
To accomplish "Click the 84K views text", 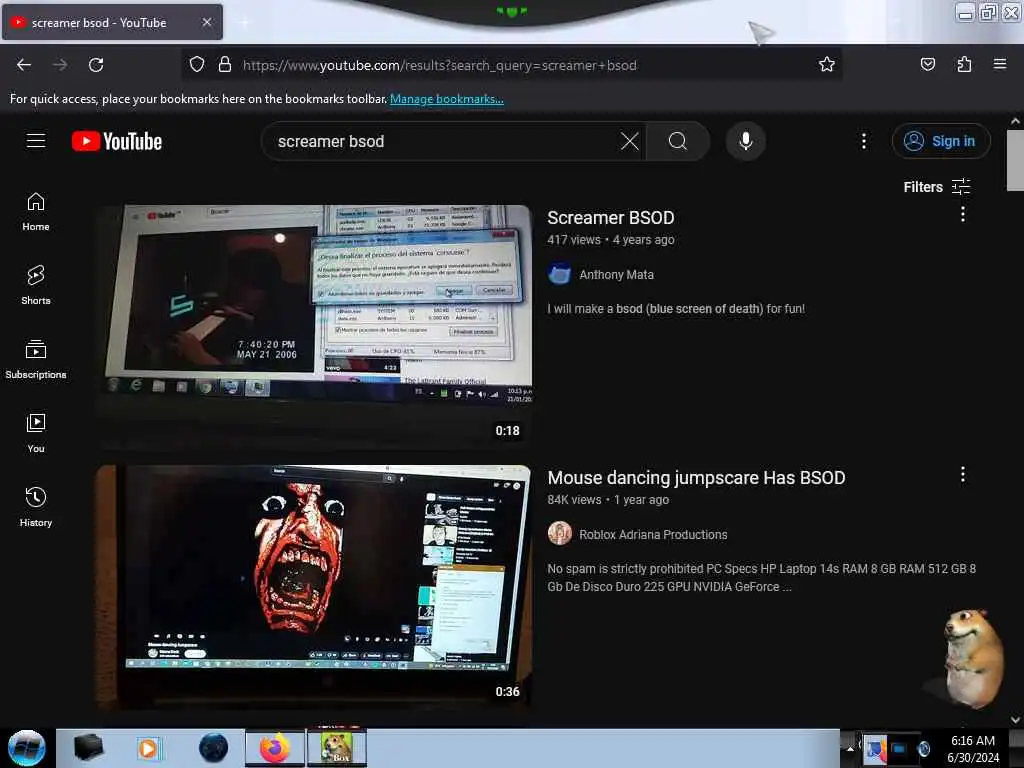I will coord(574,500).
